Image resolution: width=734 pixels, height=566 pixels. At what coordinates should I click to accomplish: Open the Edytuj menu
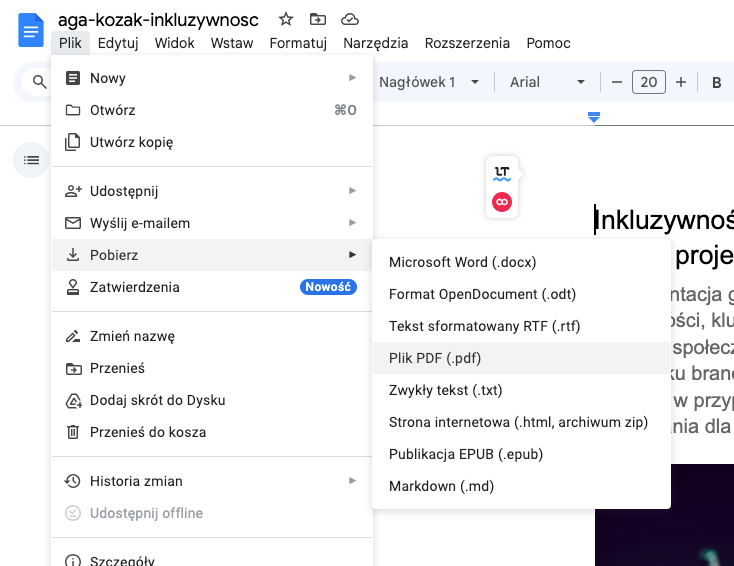click(x=118, y=43)
